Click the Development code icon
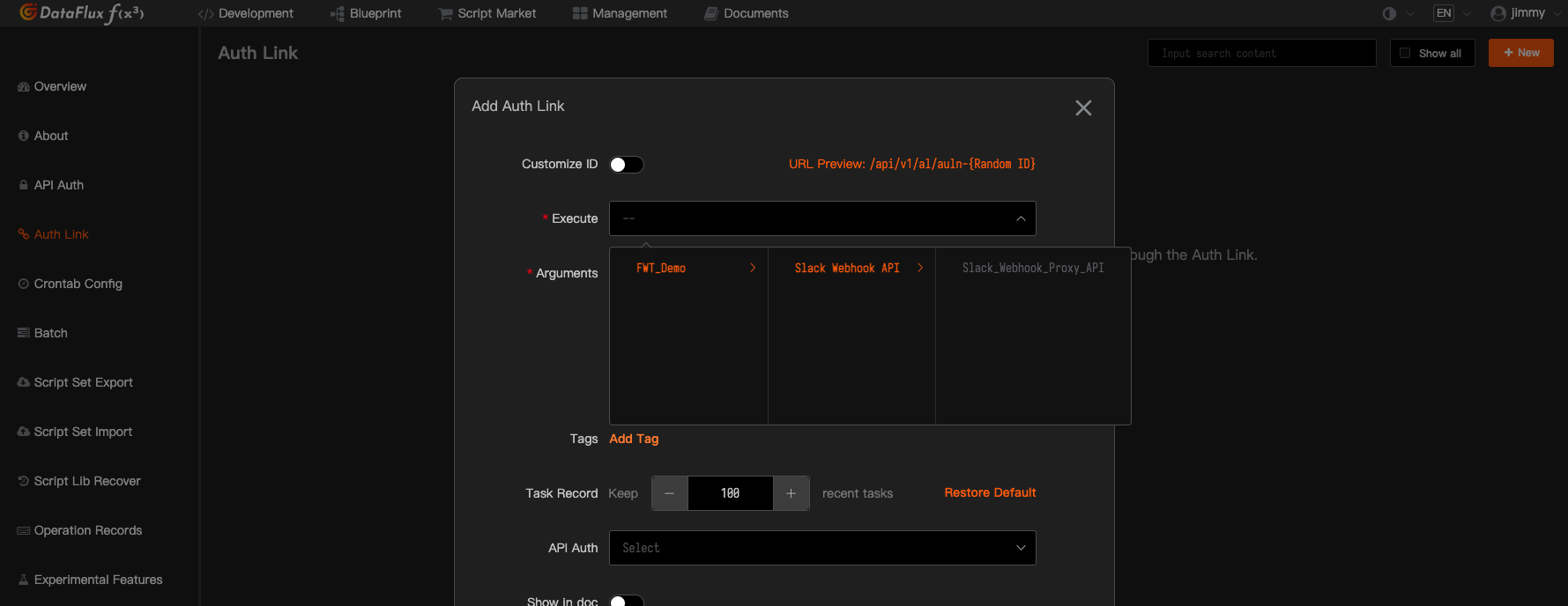Viewport: 1568px width, 606px height. coord(206,14)
